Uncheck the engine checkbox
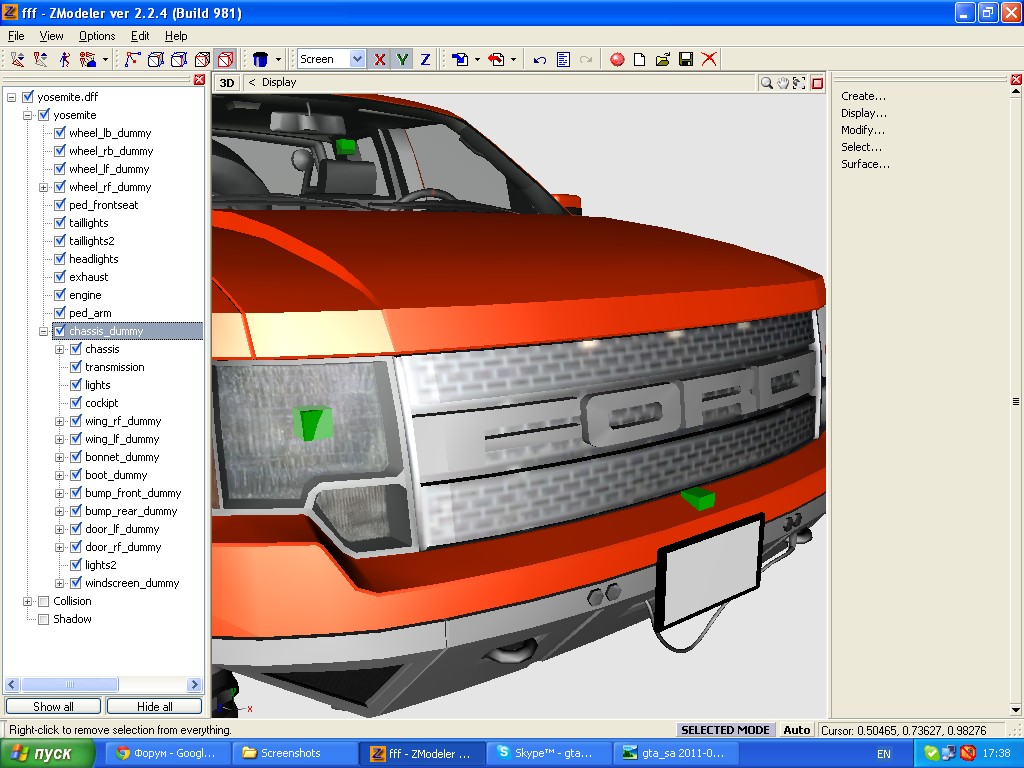 59,295
